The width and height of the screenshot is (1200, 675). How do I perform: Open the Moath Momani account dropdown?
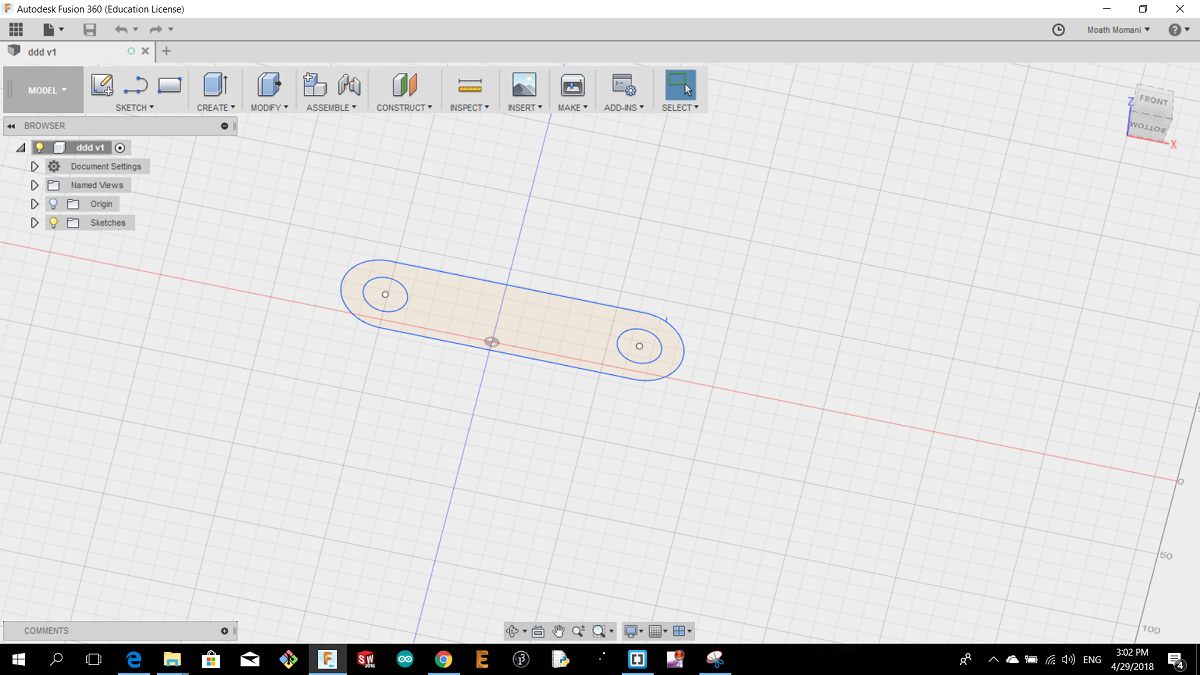(1118, 30)
